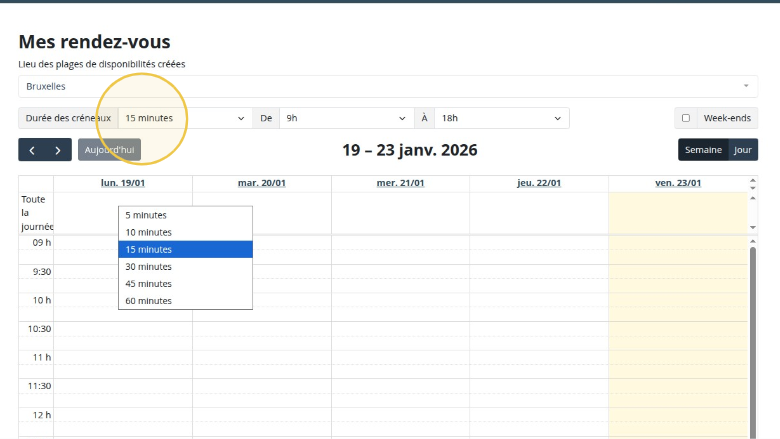Open Monday lun. 19/01 header link
Viewport: 780px width, 439px height.
(123, 183)
